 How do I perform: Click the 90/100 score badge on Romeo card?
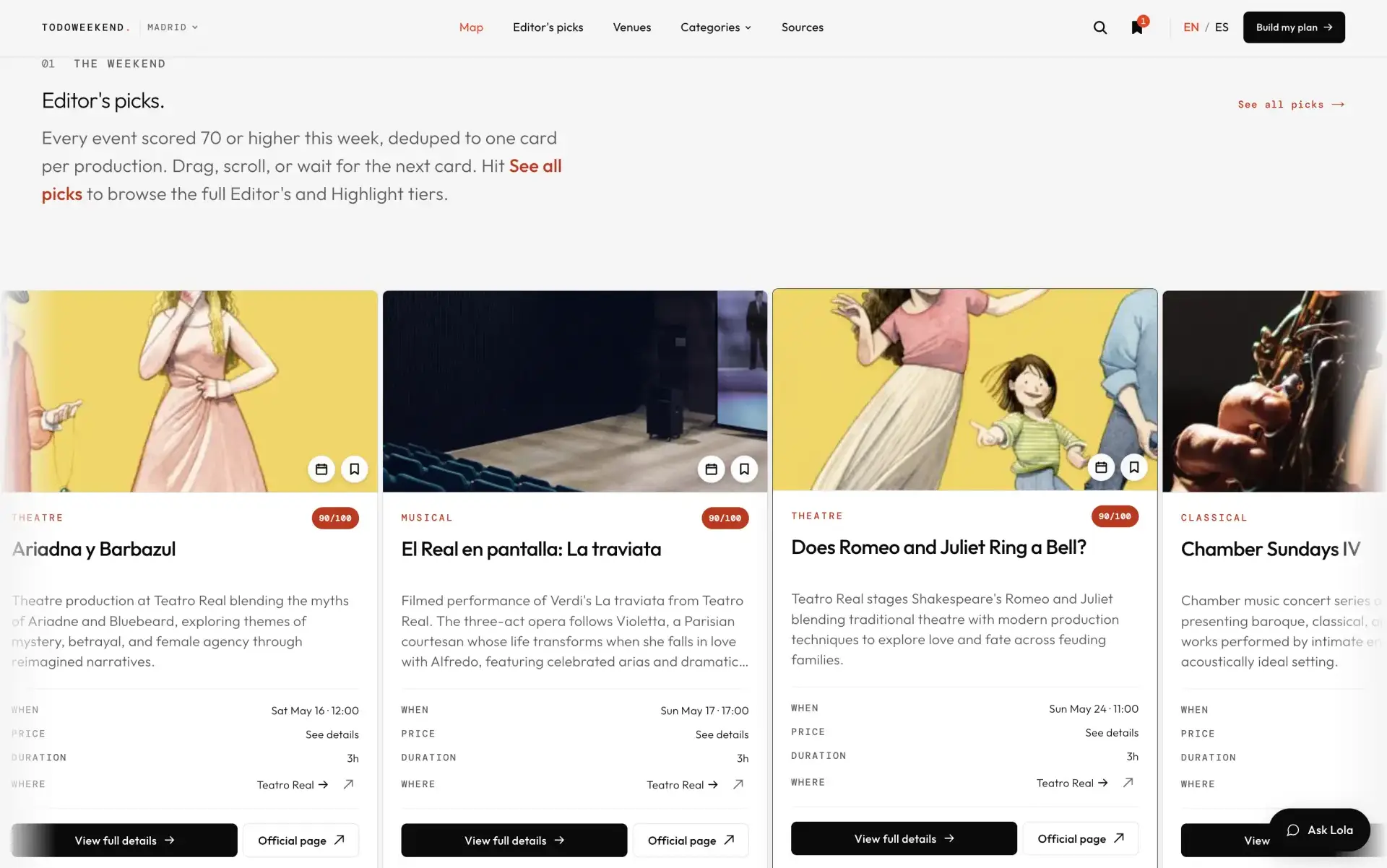click(x=1115, y=516)
